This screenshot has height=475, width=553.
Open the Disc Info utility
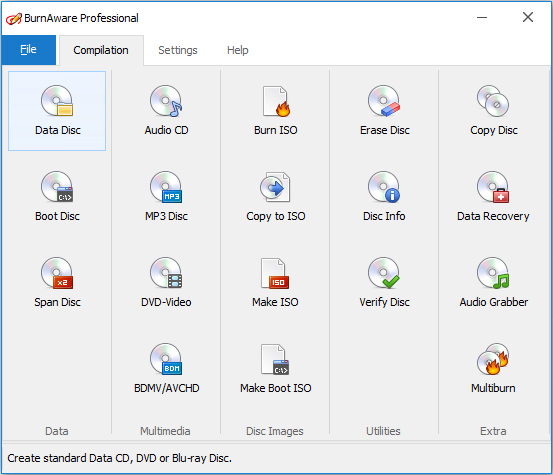click(x=384, y=197)
